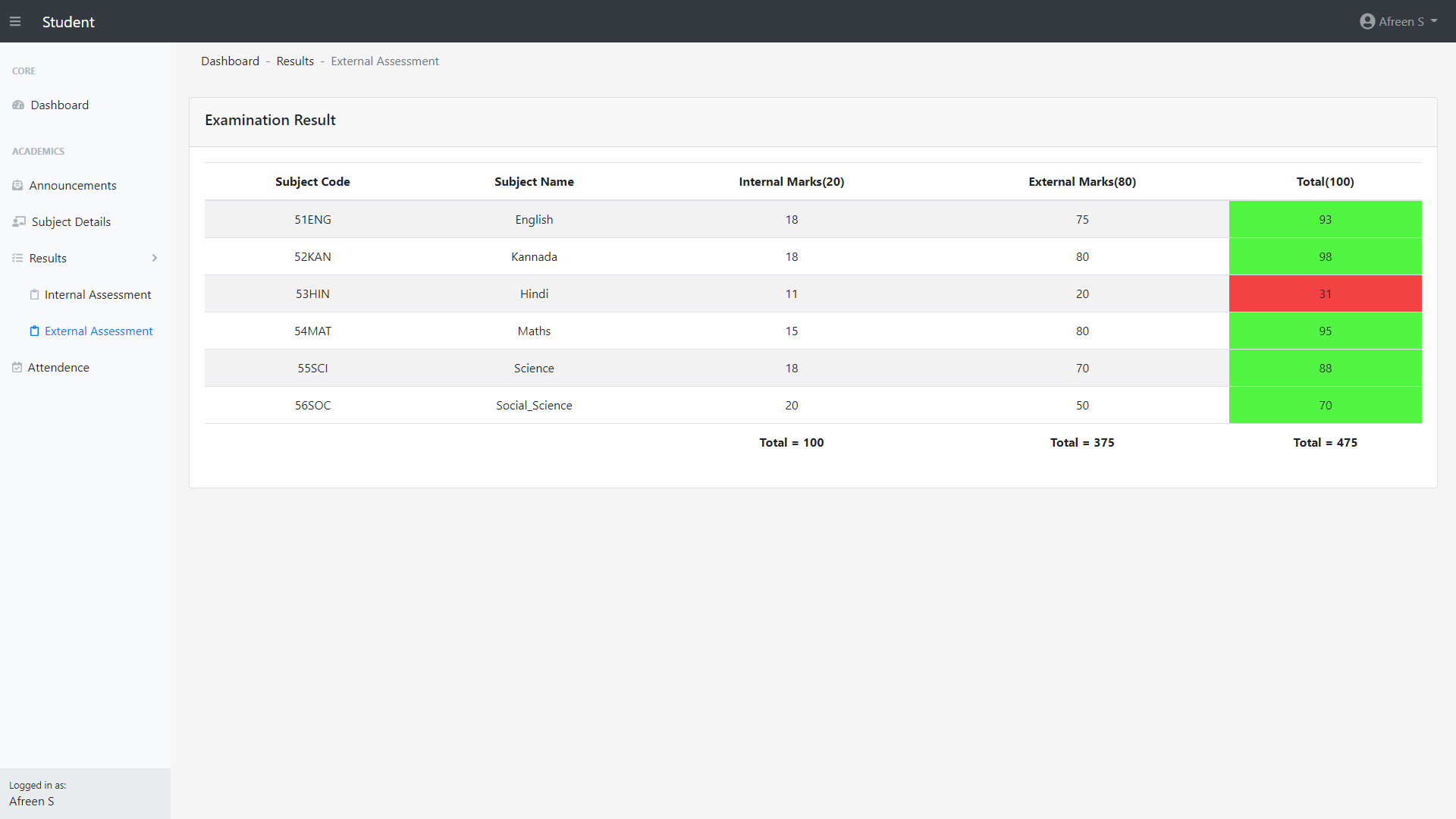
Task: Click the Attendence calendar icon in sidebar
Action: coord(17,368)
